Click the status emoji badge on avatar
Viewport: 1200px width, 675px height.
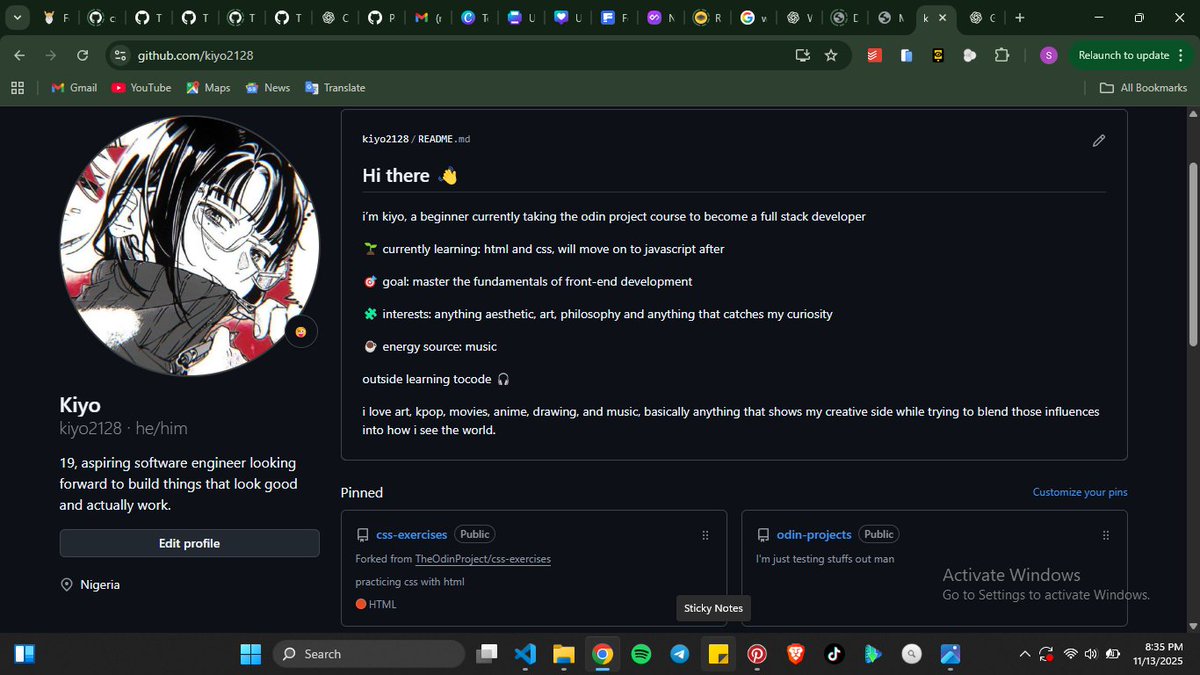tap(301, 332)
